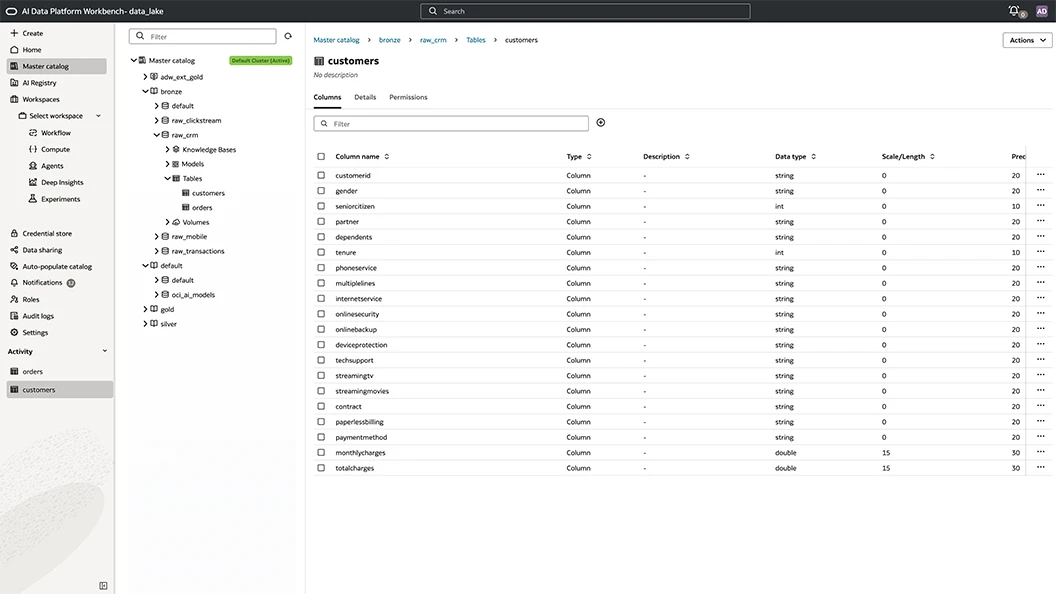1056x594 pixels.
Task: Check the phoneservice row checkbox
Action: click(321, 267)
